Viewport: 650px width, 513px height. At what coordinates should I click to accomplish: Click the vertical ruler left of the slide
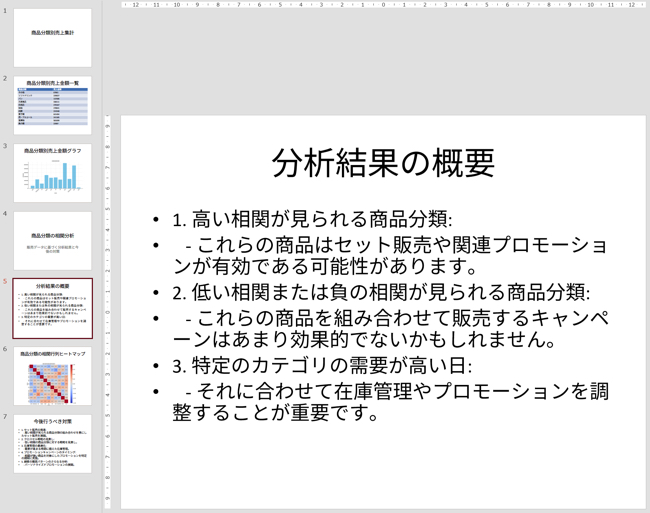(x=108, y=300)
